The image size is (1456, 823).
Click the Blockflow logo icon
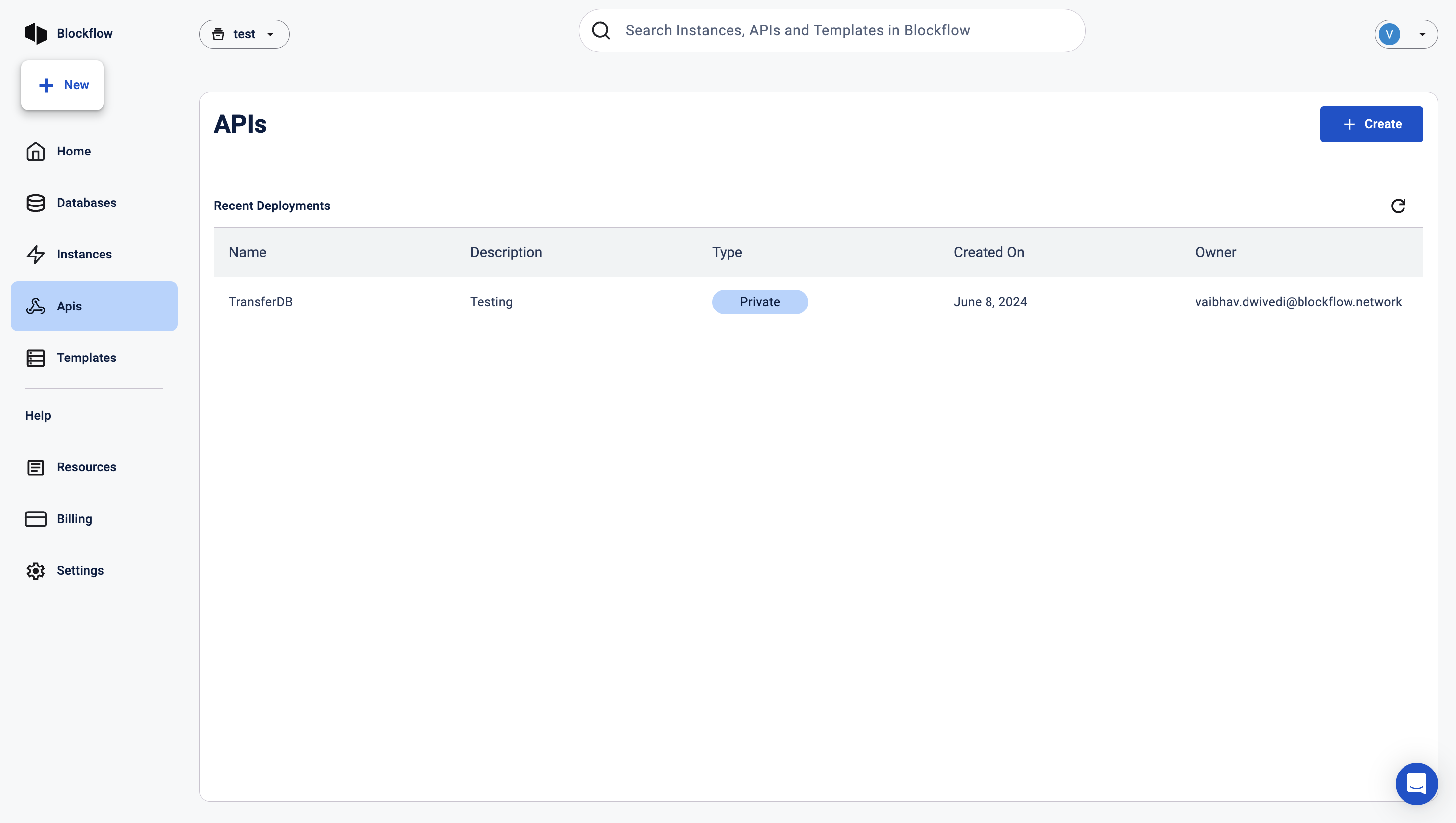[x=35, y=33]
